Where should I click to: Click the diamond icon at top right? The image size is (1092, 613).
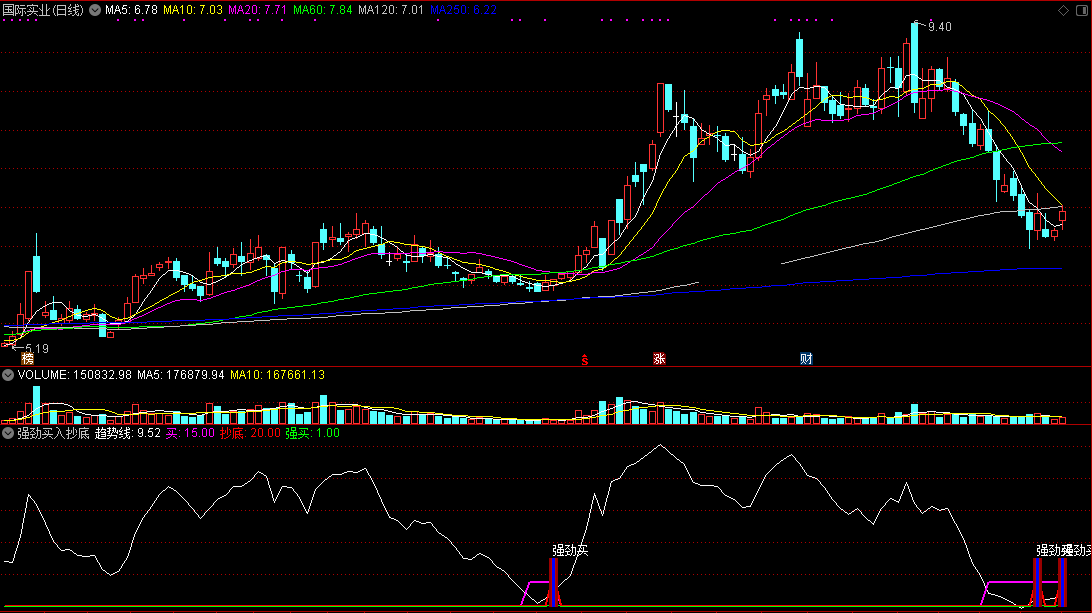point(1063,10)
